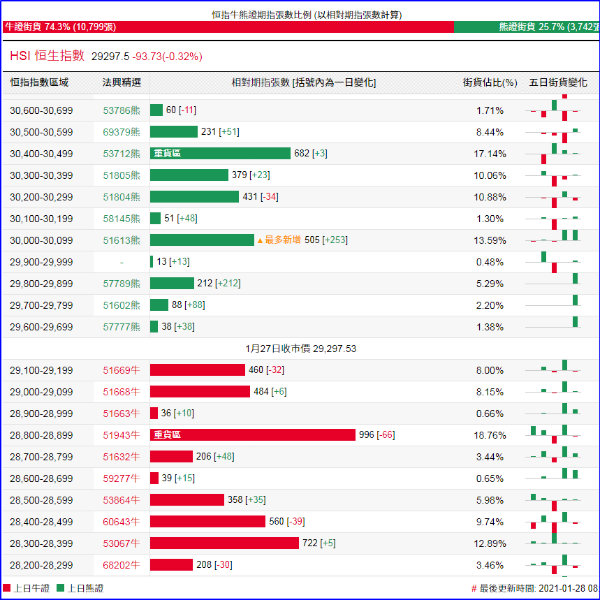Click the red bar for 28,400-28,499
600x600 pixels.
click(207, 521)
